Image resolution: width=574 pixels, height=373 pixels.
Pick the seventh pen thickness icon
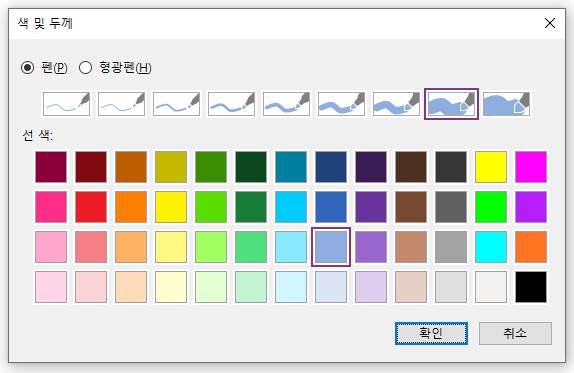tap(396, 104)
